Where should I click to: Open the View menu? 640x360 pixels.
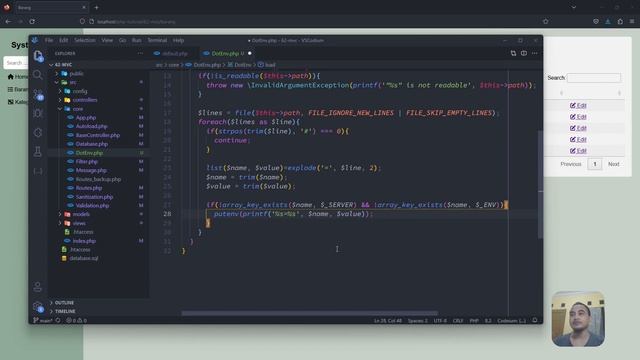coord(107,40)
